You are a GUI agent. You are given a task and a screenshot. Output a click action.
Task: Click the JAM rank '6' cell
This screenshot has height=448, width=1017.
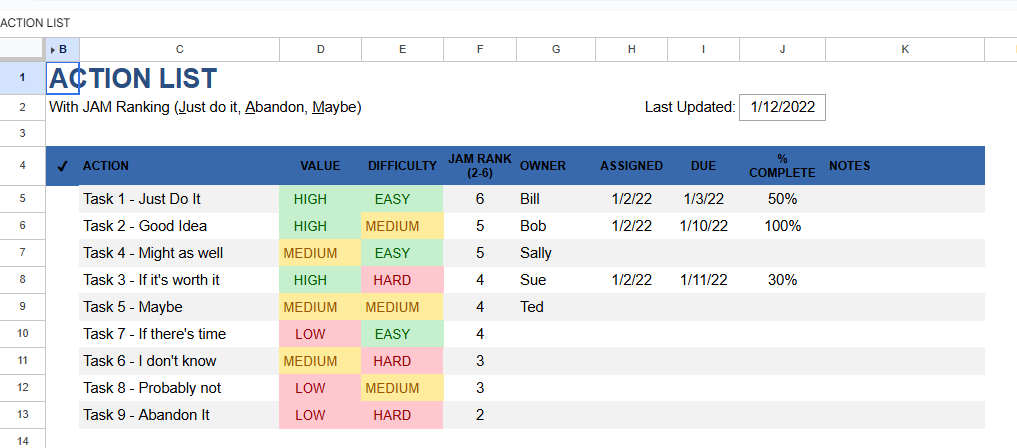pyautogui.click(x=480, y=199)
